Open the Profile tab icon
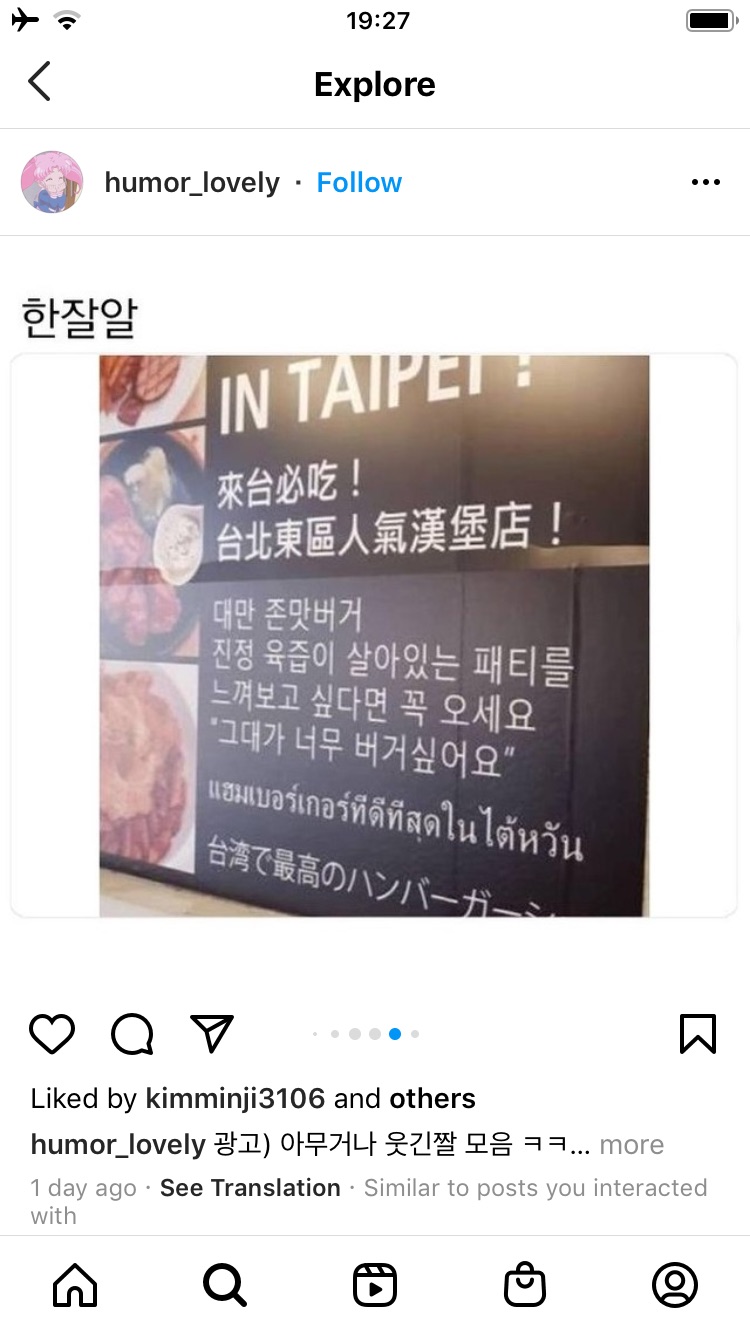This screenshot has width=750, height=1334. tap(675, 1285)
